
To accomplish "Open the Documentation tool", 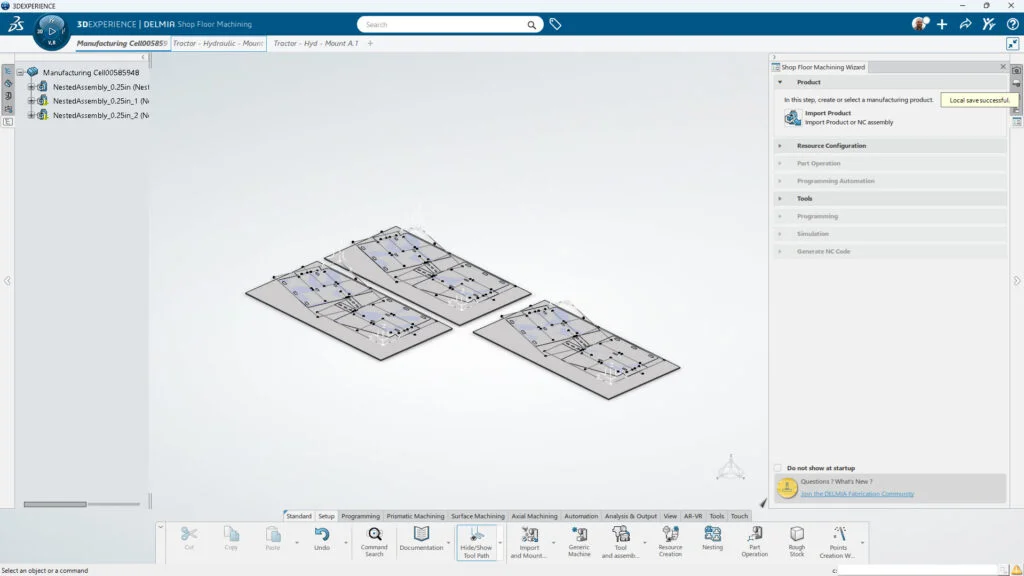I will pyautogui.click(x=421, y=539).
